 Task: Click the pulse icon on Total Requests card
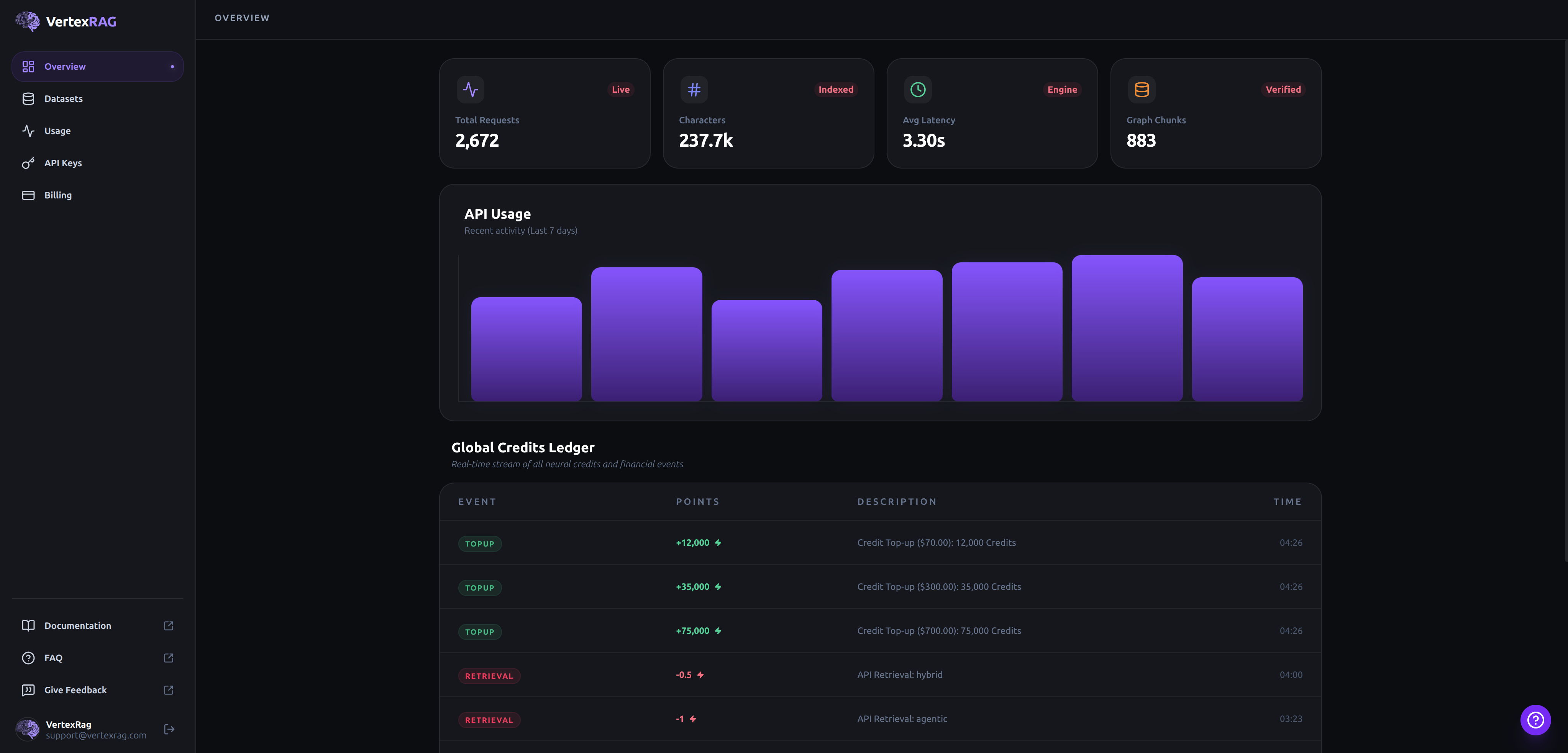click(470, 89)
